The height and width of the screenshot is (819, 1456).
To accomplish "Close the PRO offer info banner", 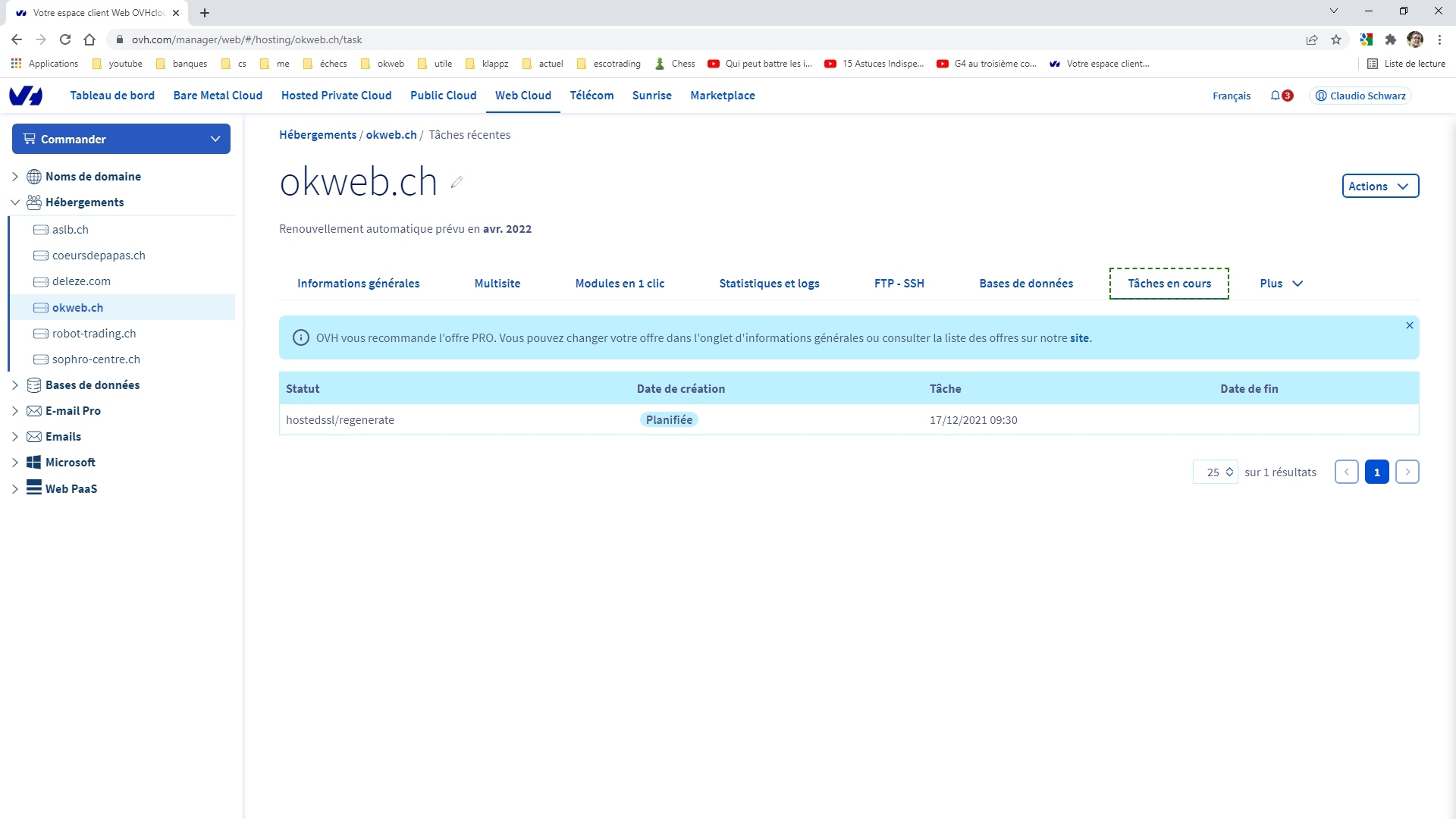I will (x=1410, y=325).
